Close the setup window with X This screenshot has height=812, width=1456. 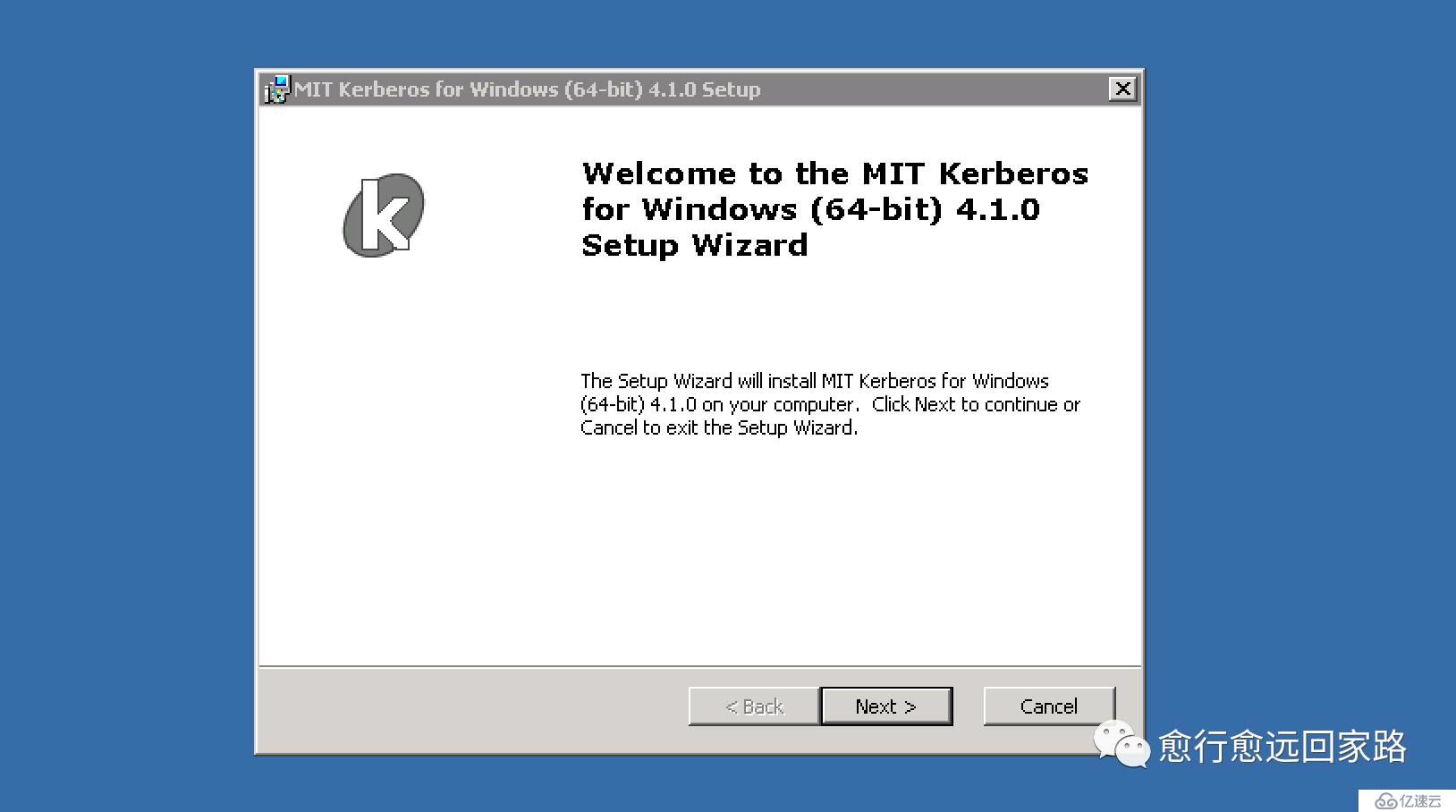(x=1122, y=89)
